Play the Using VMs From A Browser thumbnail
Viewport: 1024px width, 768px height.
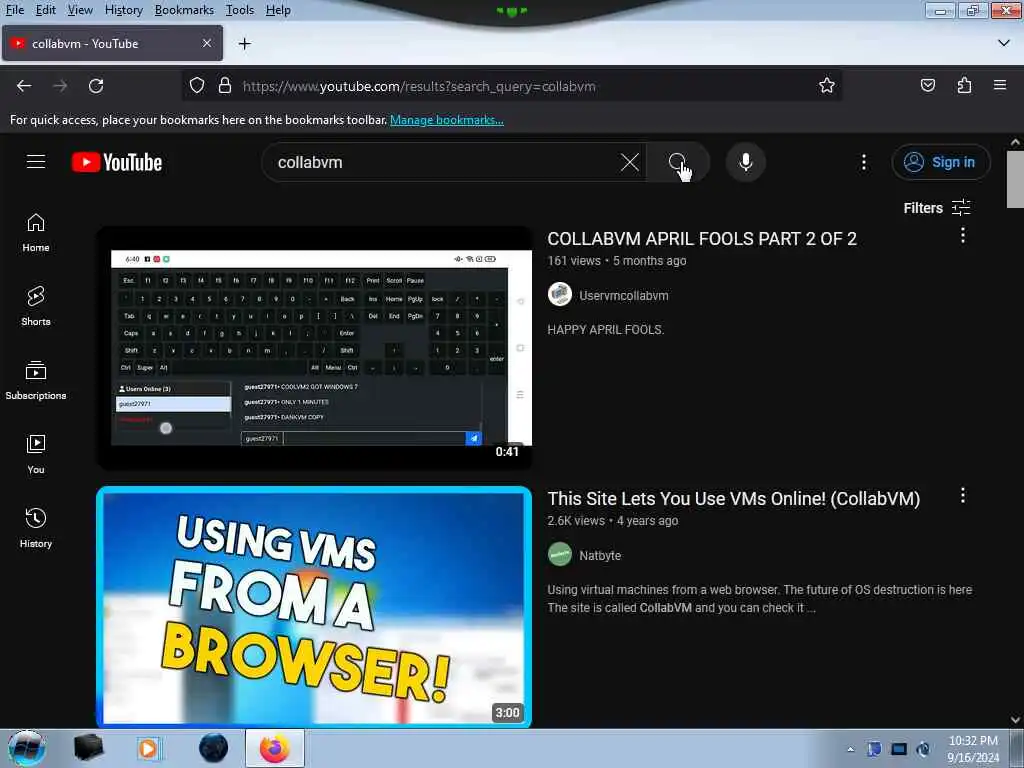pyautogui.click(x=314, y=607)
